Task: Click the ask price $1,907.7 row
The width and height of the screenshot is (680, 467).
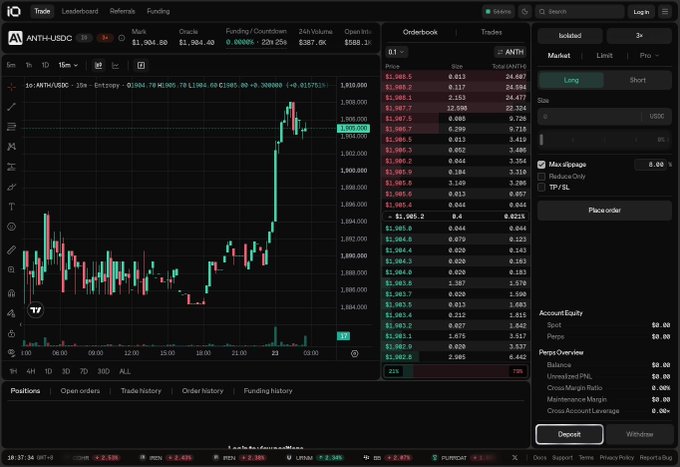Action: pyautogui.click(x=455, y=108)
